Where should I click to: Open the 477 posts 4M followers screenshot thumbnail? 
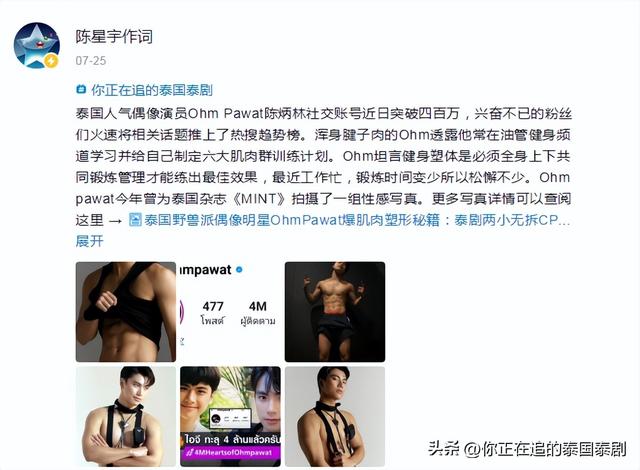230,312
